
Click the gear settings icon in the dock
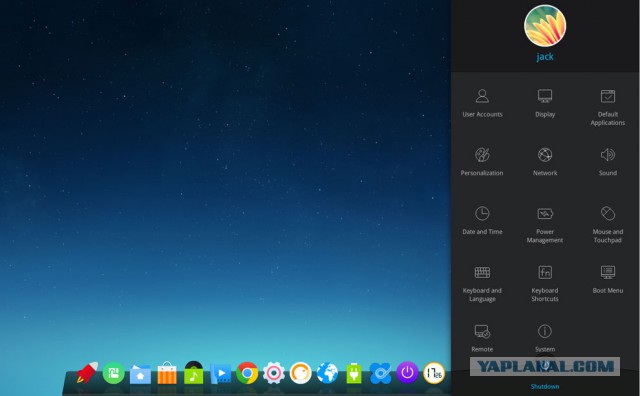[x=273, y=373]
